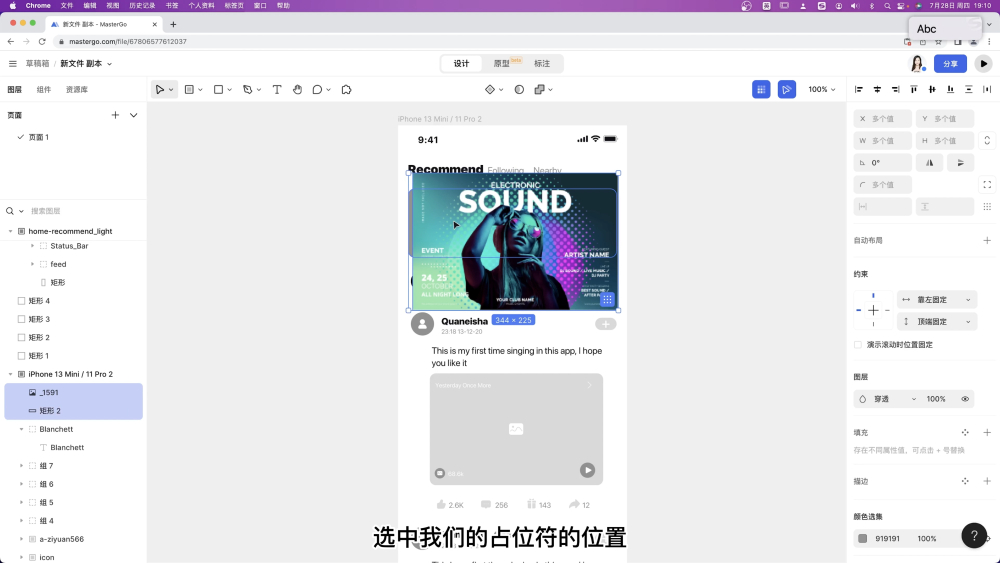Select the Frame container tool

tap(189, 90)
